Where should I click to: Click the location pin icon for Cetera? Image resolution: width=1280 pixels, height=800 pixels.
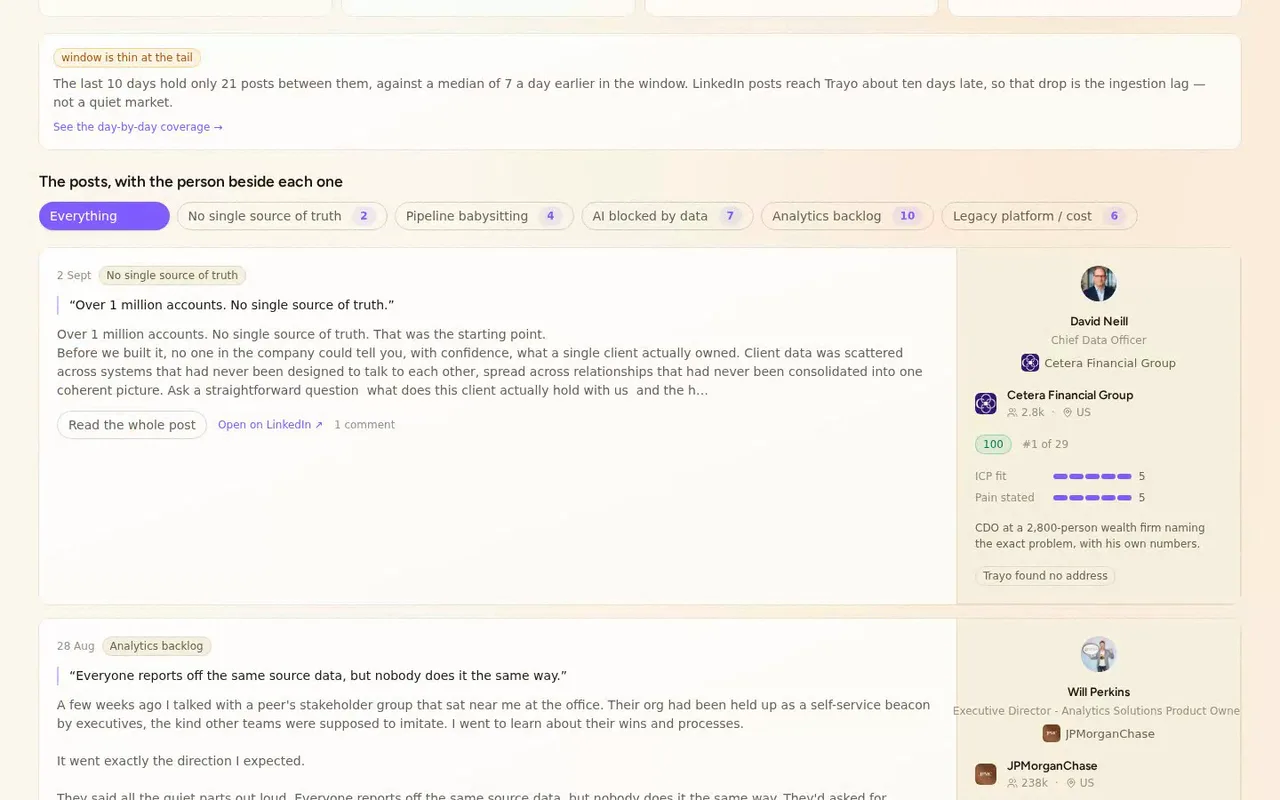pos(1068,412)
